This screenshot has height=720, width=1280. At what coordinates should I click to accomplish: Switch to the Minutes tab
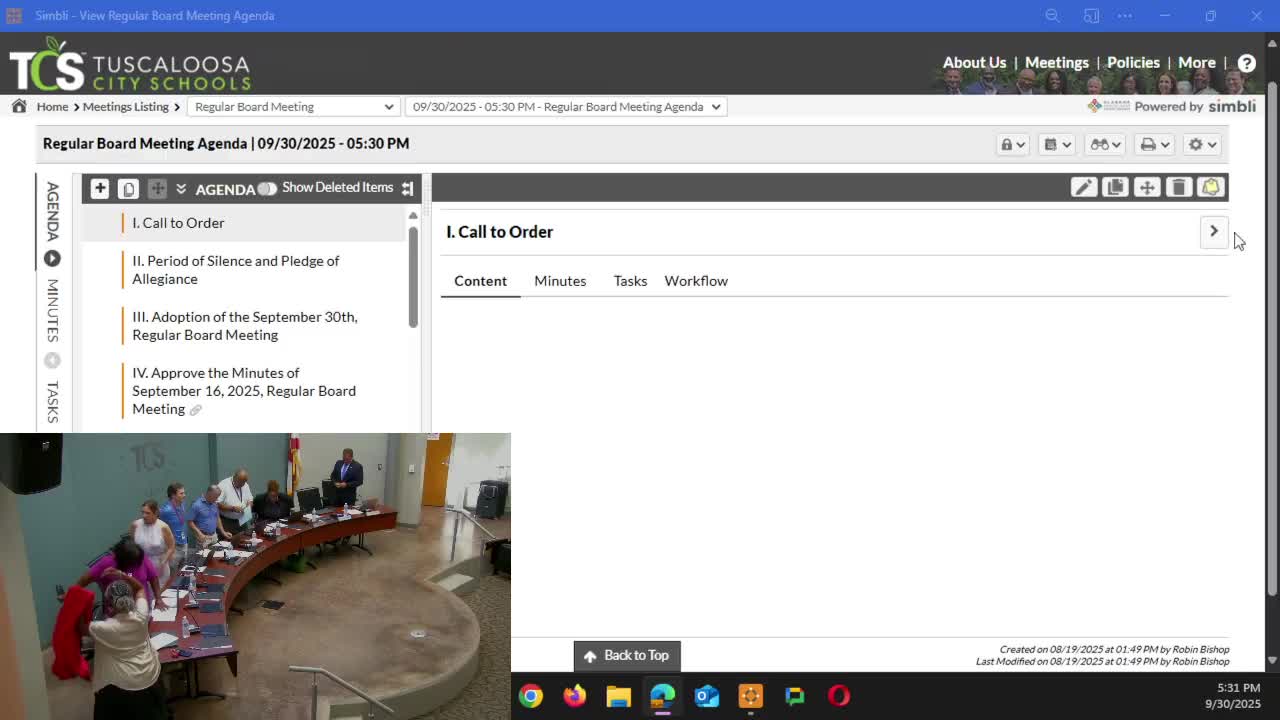click(560, 281)
